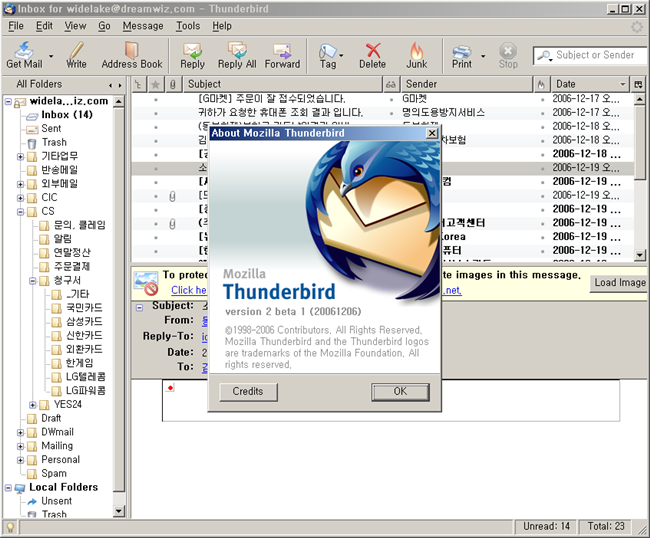Sort by Sender column header
Viewport: 650px width, 538px height.
coord(467,84)
